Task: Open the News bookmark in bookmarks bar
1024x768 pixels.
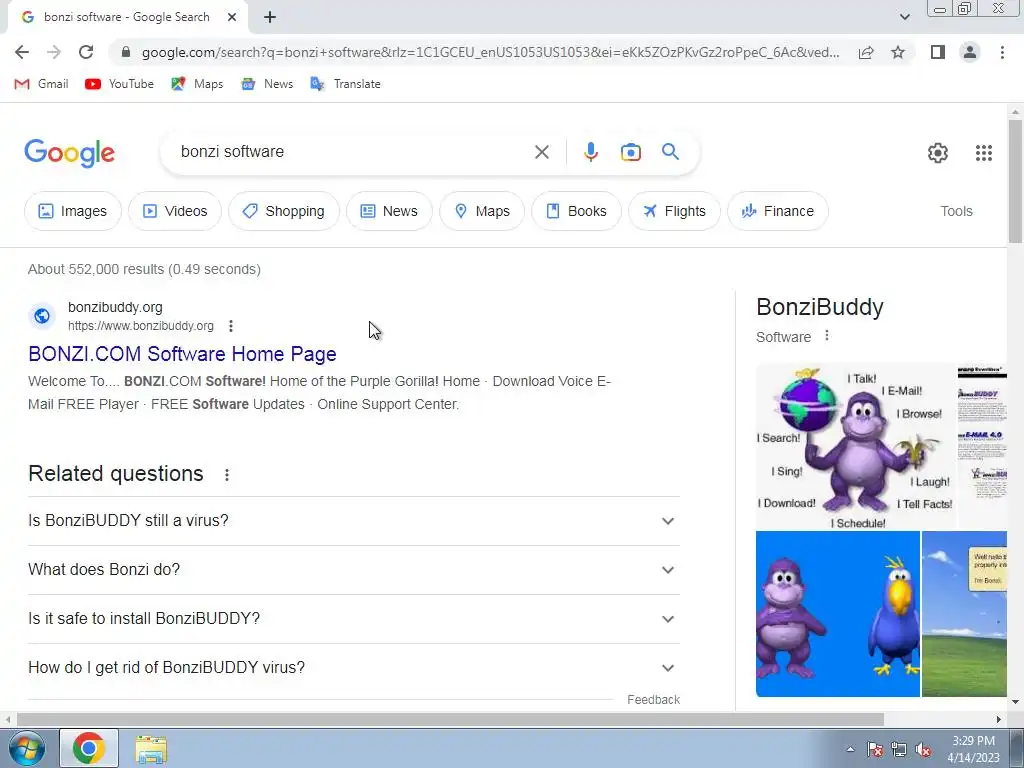Action: point(266,84)
